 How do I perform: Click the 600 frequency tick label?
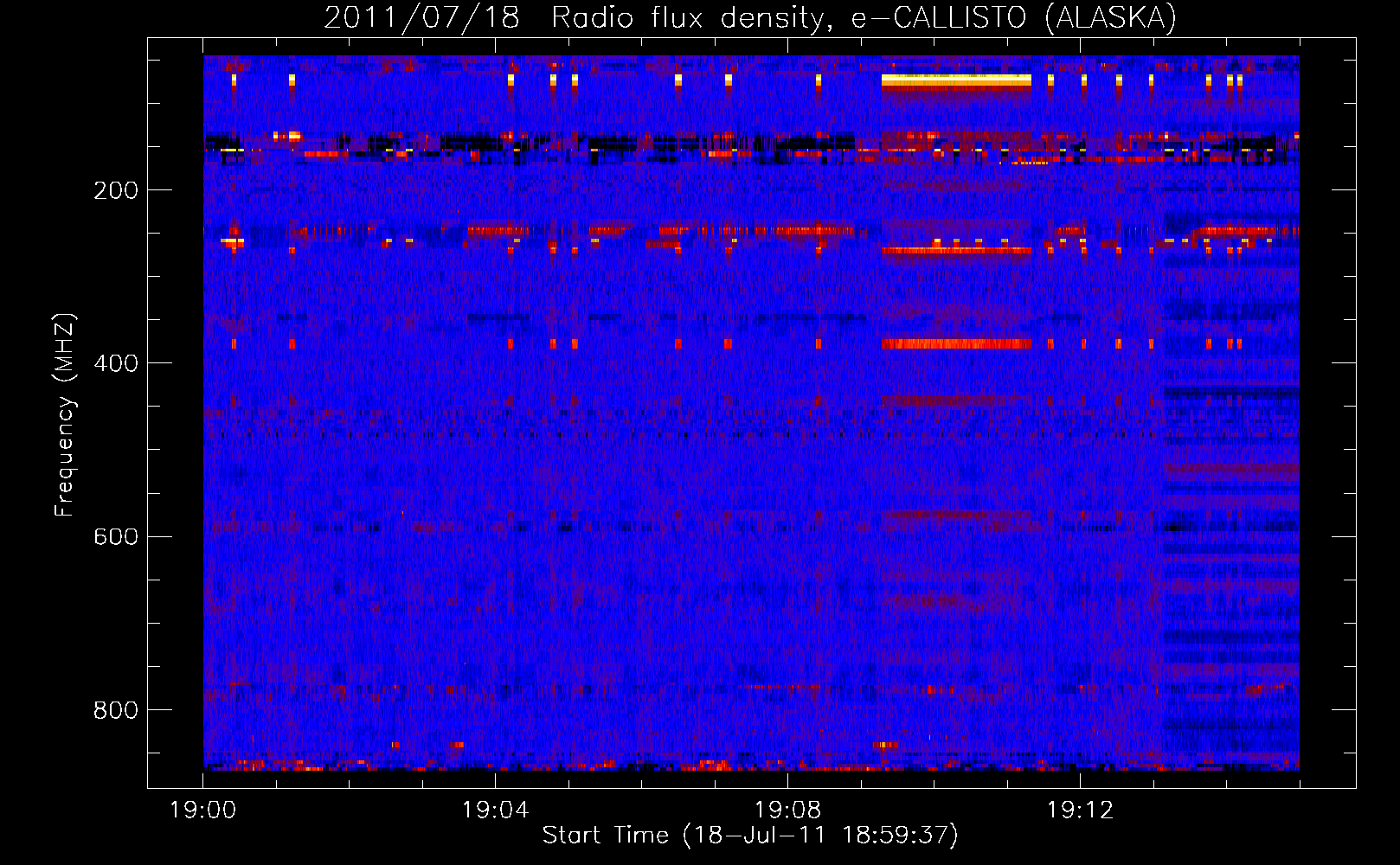[116, 536]
